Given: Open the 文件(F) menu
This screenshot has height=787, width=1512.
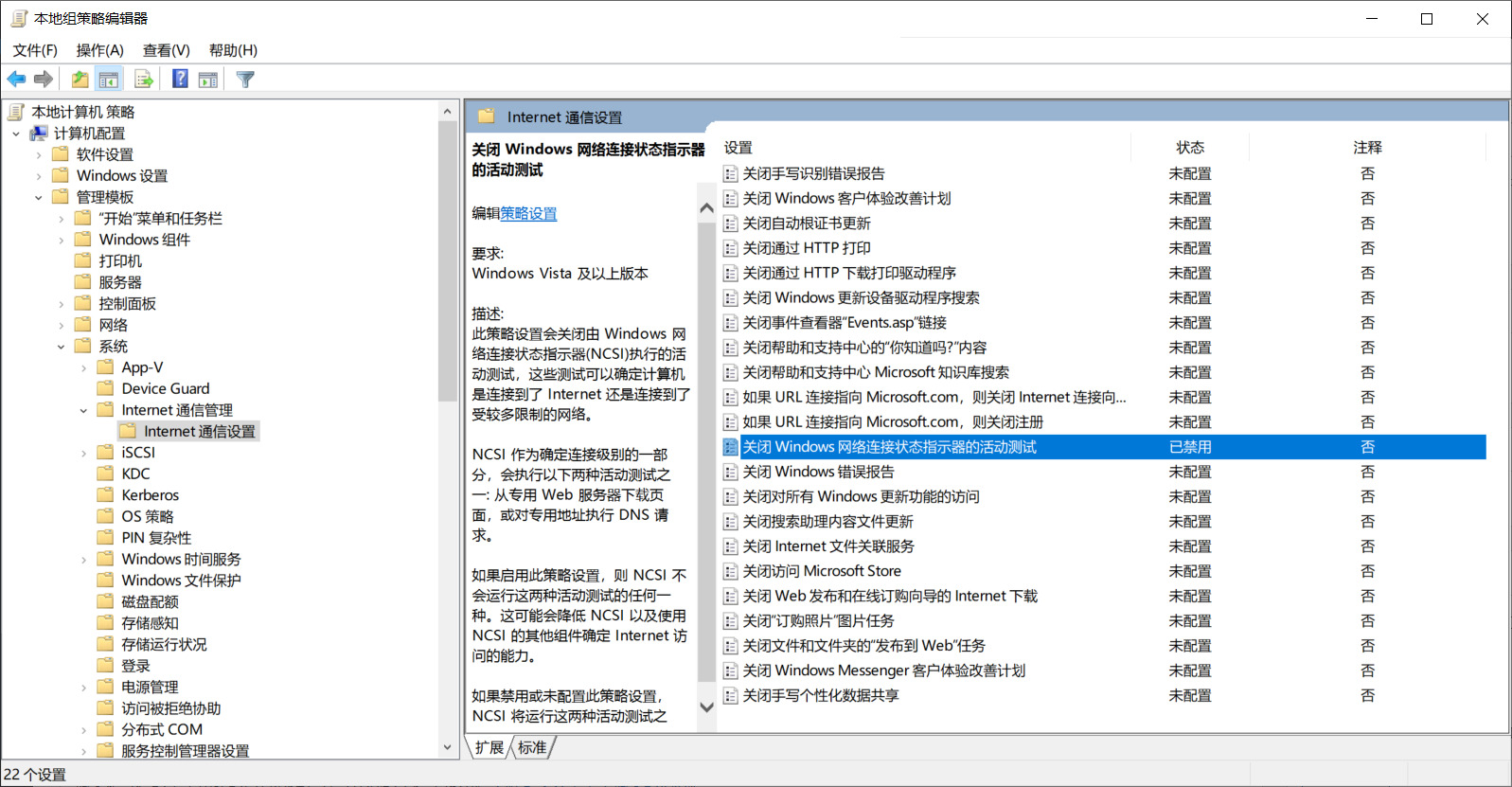Looking at the screenshot, I should coord(35,50).
